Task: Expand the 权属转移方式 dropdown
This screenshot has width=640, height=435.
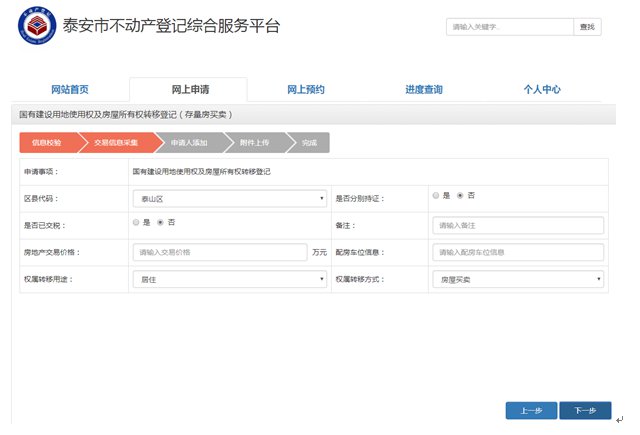Action: click(x=517, y=279)
